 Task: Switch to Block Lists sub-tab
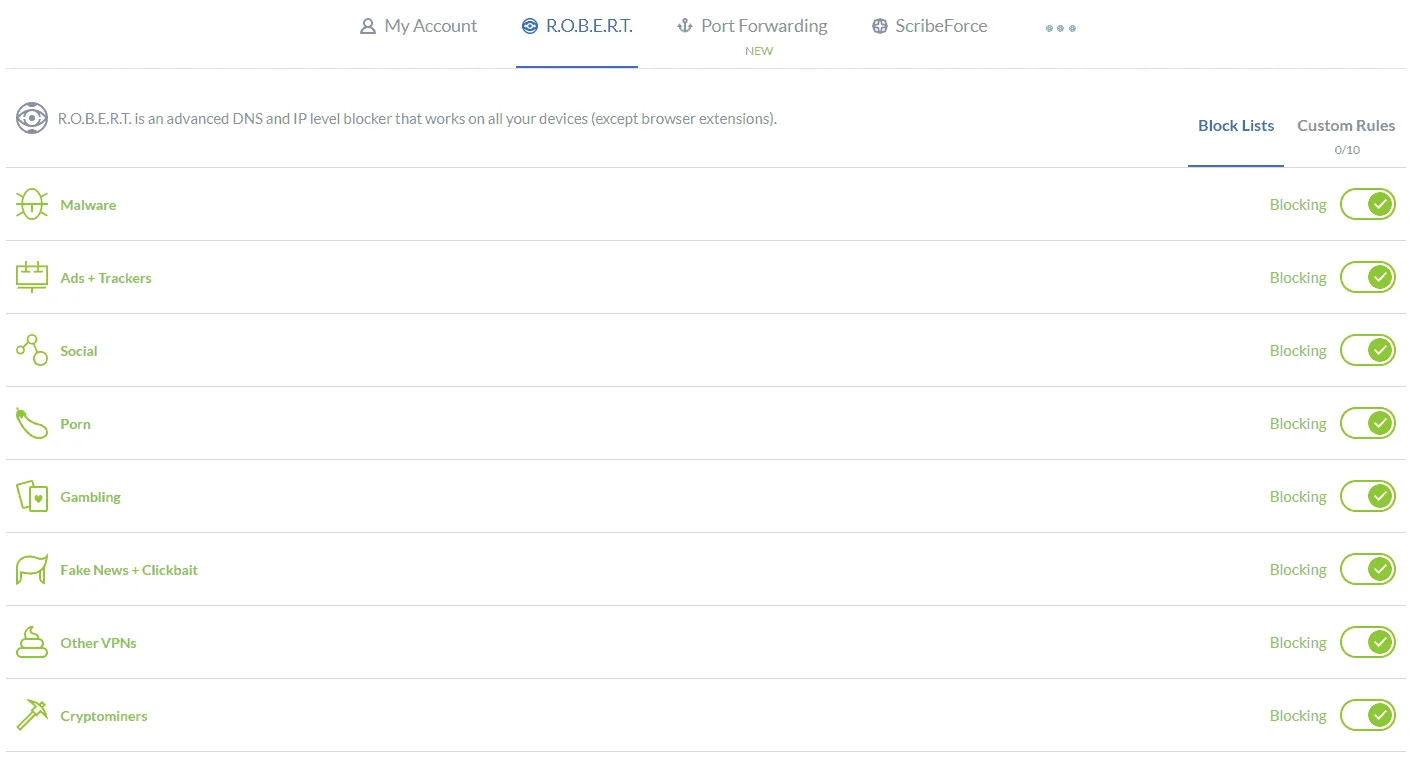click(x=1236, y=126)
